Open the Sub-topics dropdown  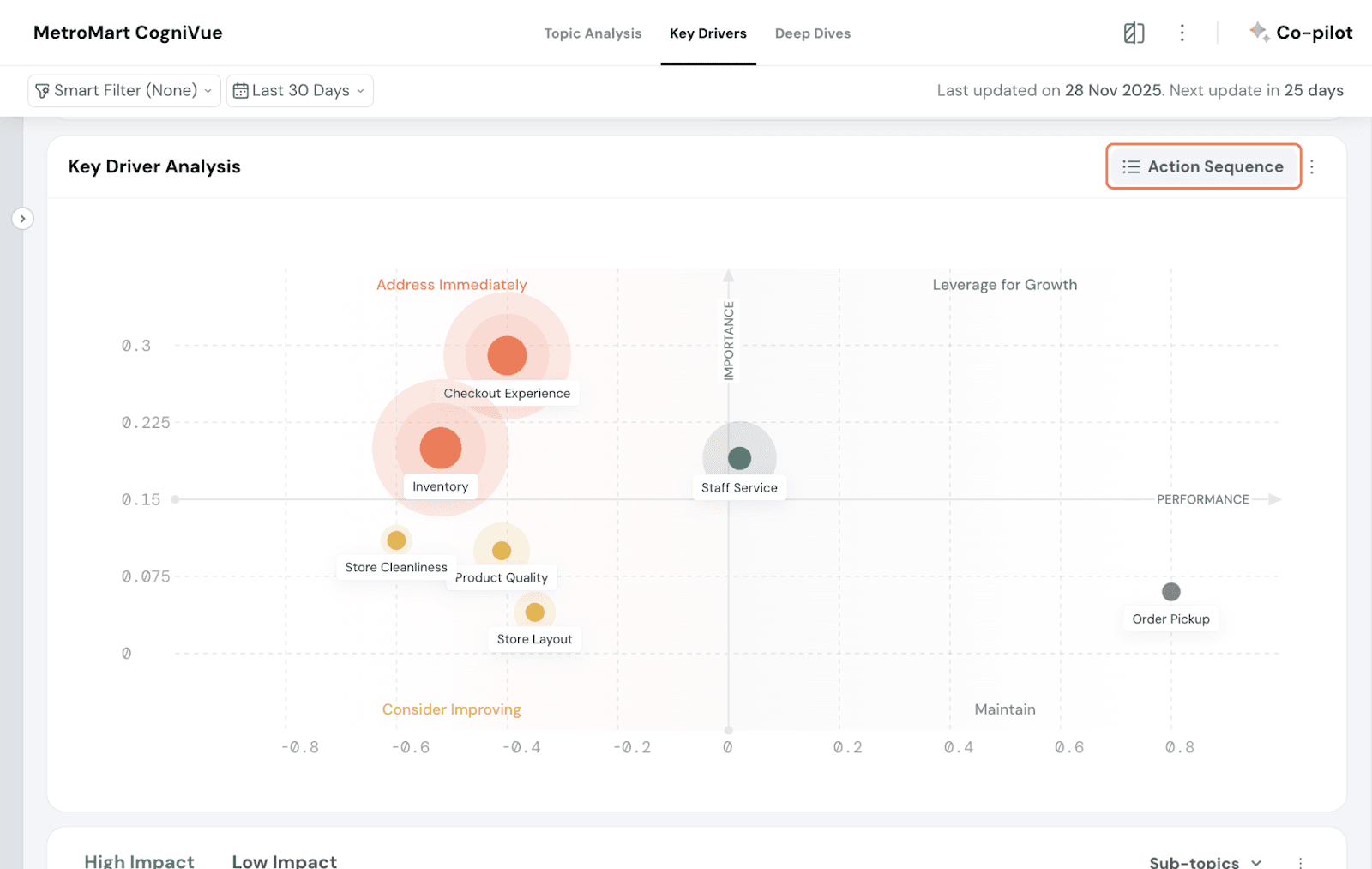pyautogui.click(x=1205, y=862)
